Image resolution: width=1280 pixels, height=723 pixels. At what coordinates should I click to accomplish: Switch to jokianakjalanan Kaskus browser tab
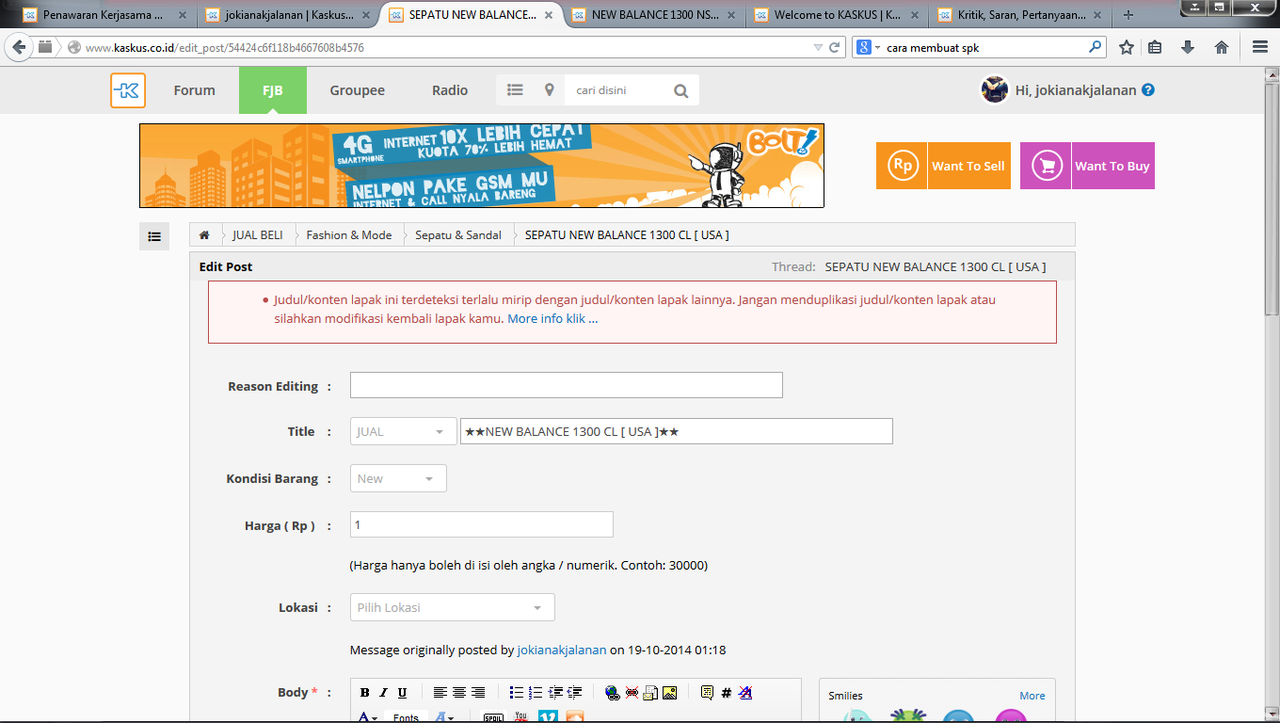tap(286, 15)
